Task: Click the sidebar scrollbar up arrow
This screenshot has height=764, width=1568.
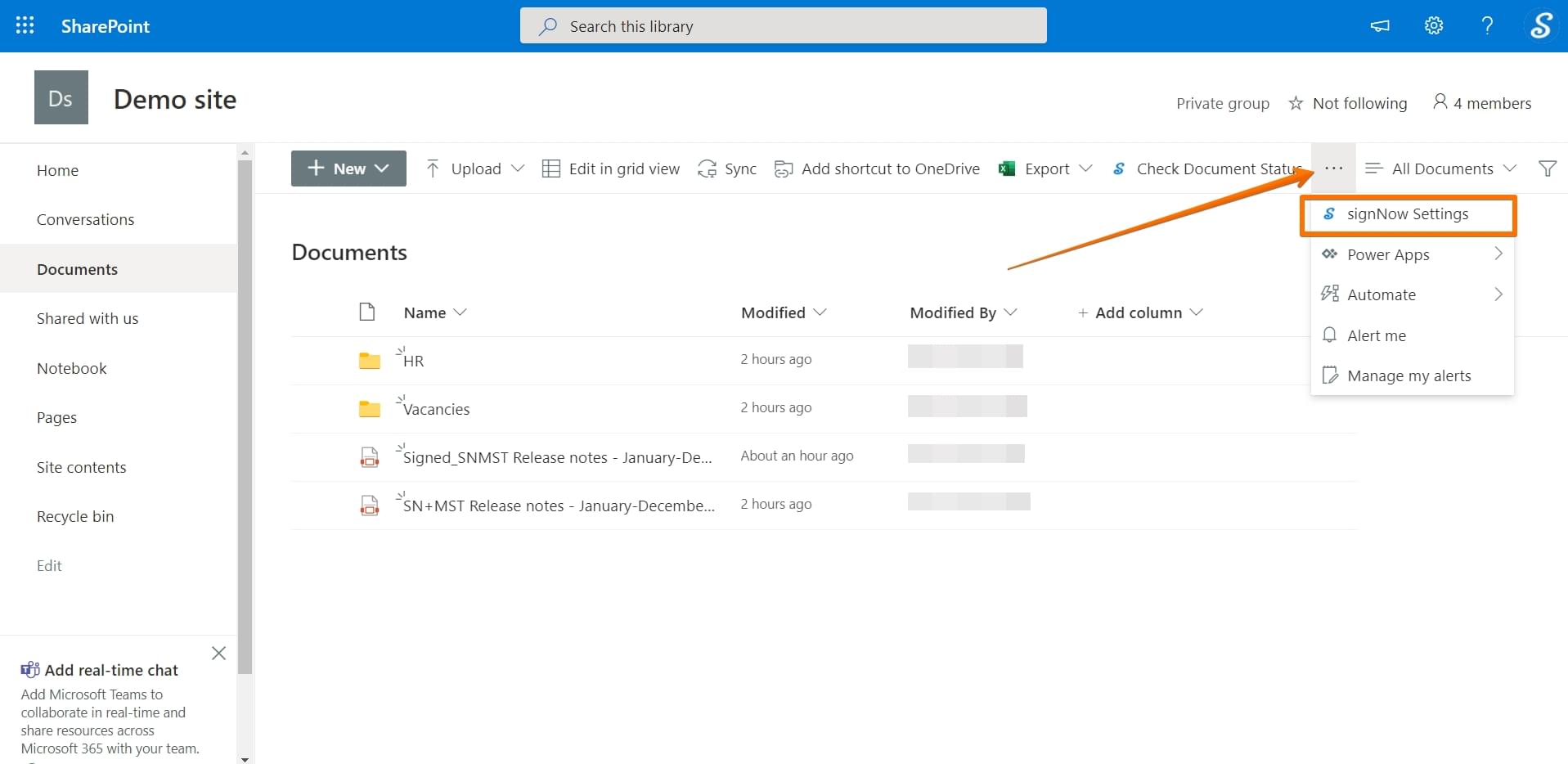Action: pos(245,152)
